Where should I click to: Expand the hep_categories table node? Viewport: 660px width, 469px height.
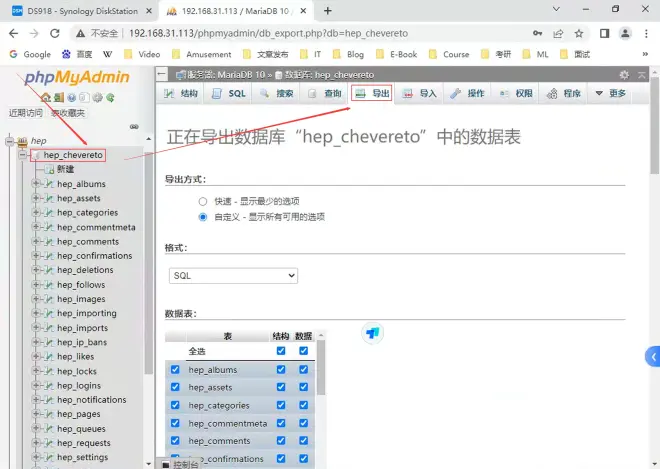pyautogui.click(x=36, y=212)
